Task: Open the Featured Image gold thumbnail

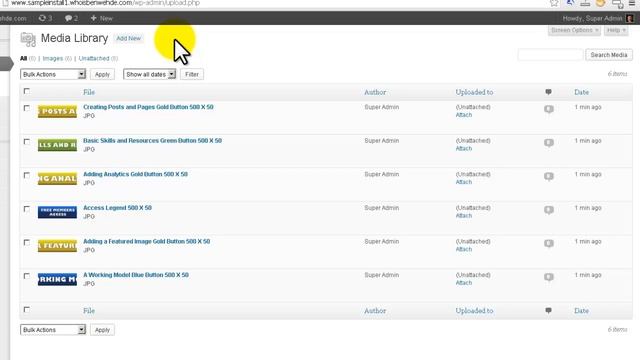Action: [x=57, y=246]
